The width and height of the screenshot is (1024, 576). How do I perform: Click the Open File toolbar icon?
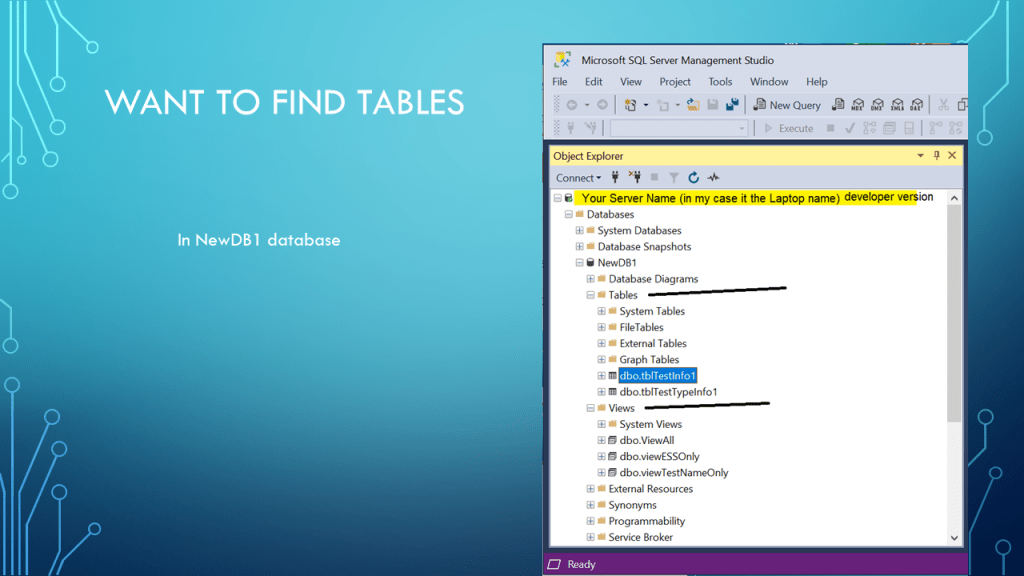click(x=692, y=105)
